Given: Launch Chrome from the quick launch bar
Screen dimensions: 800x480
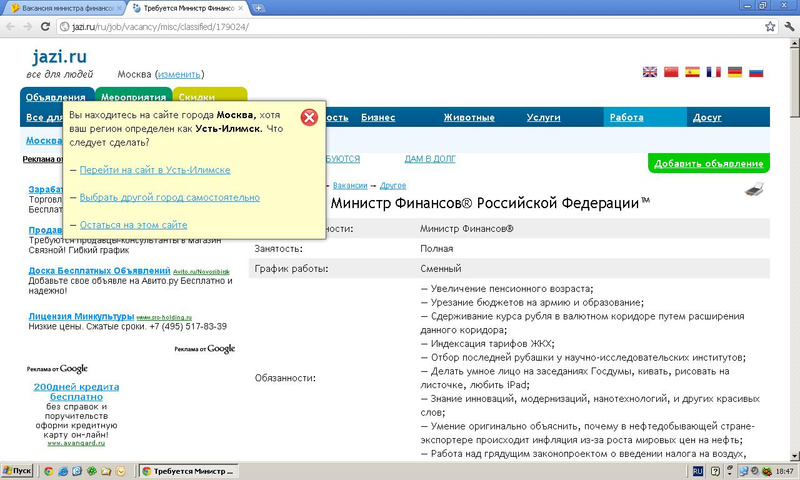Looking at the screenshot, I should tap(48, 471).
